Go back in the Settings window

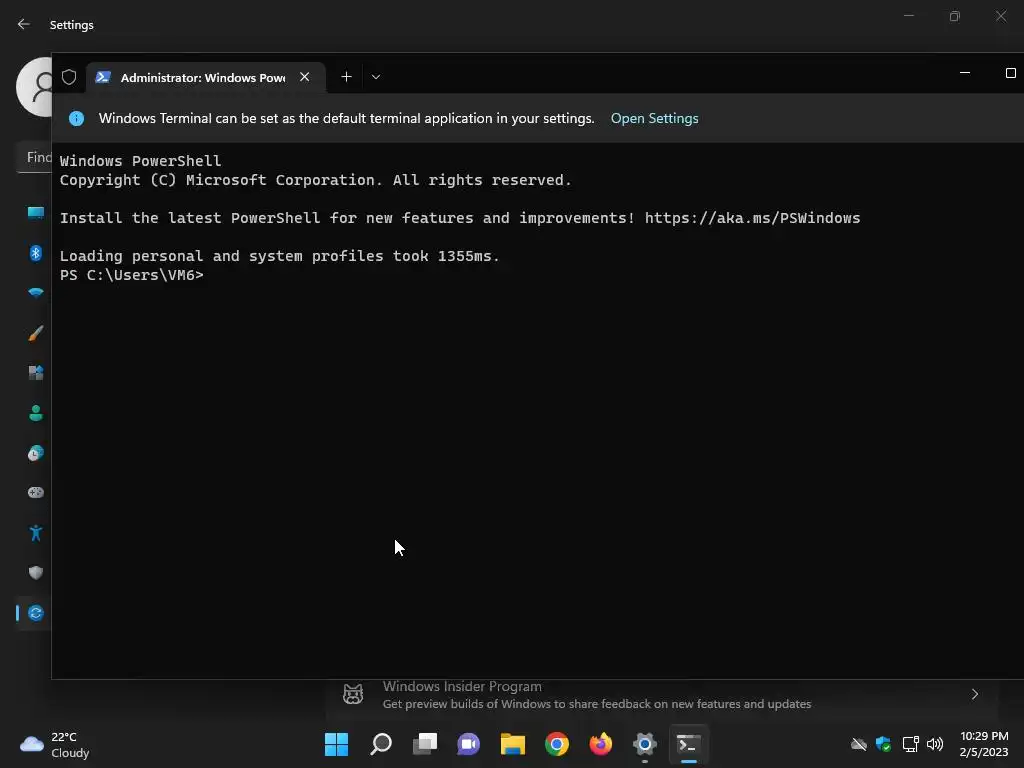(24, 24)
